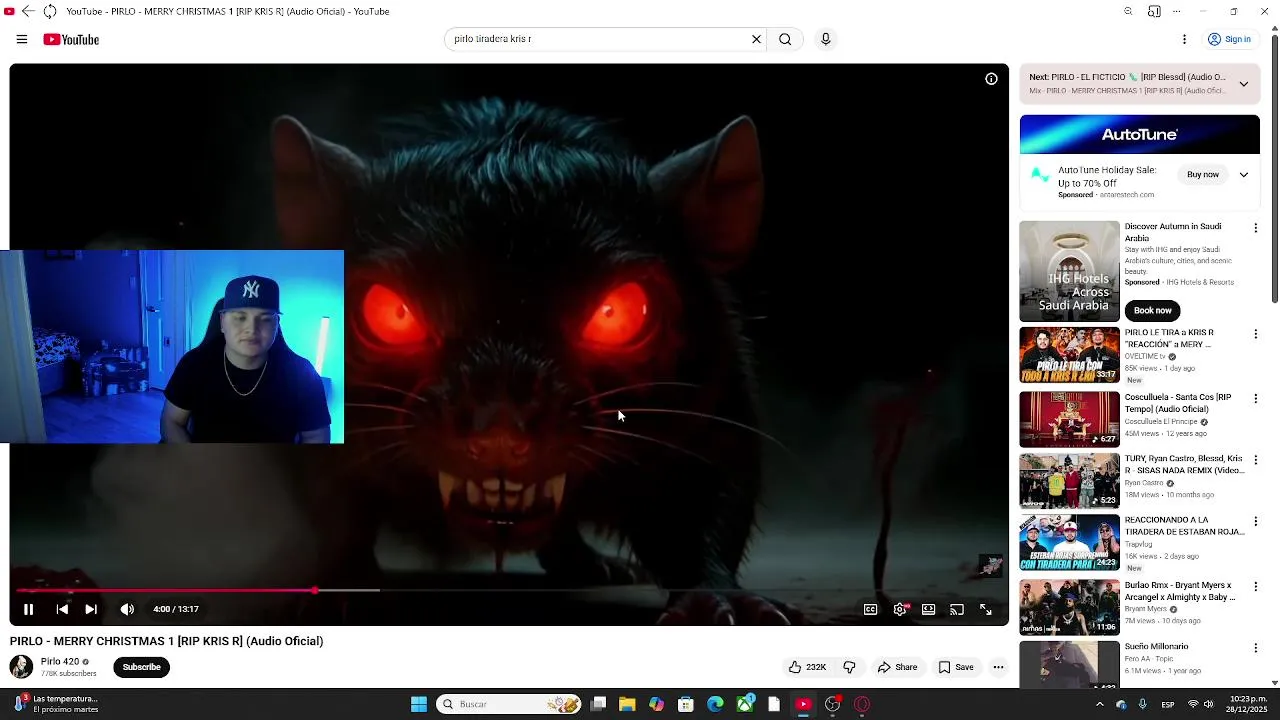
Task: Open PIRLO LE TIRA a KRIS R thumbnail
Action: (1069, 355)
